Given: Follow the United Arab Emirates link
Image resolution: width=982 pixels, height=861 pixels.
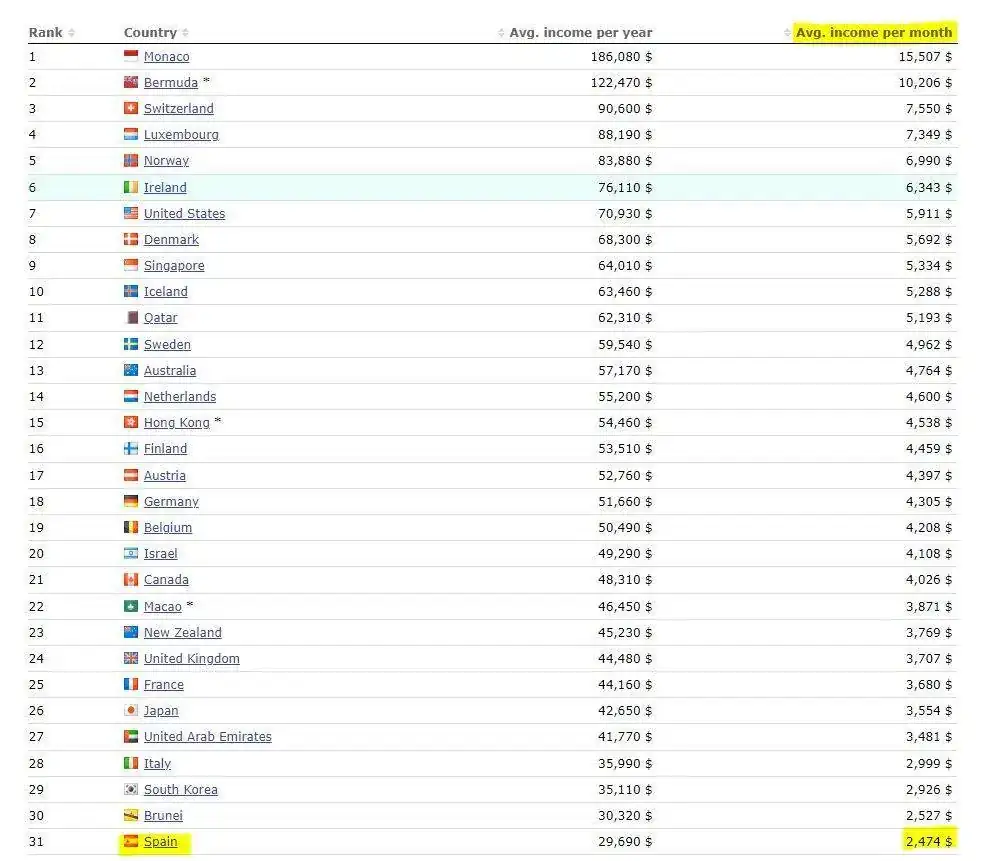Looking at the screenshot, I should [x=207, y=737].
